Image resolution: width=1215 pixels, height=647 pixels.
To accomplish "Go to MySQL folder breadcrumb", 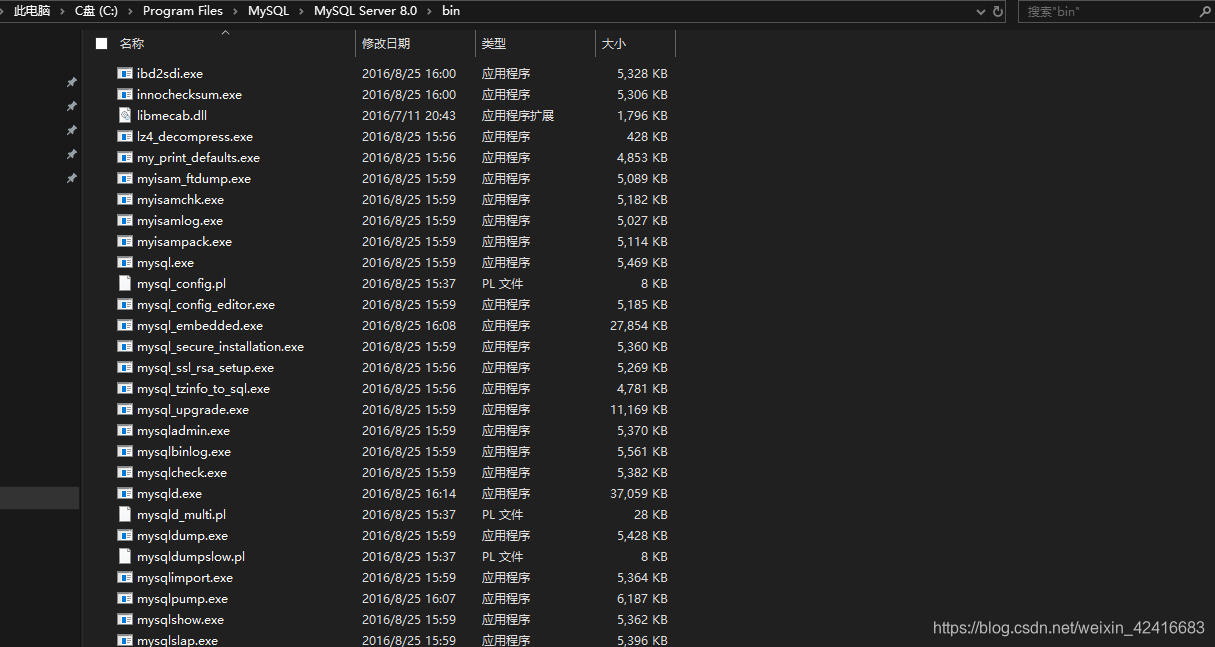I will 269,11.
